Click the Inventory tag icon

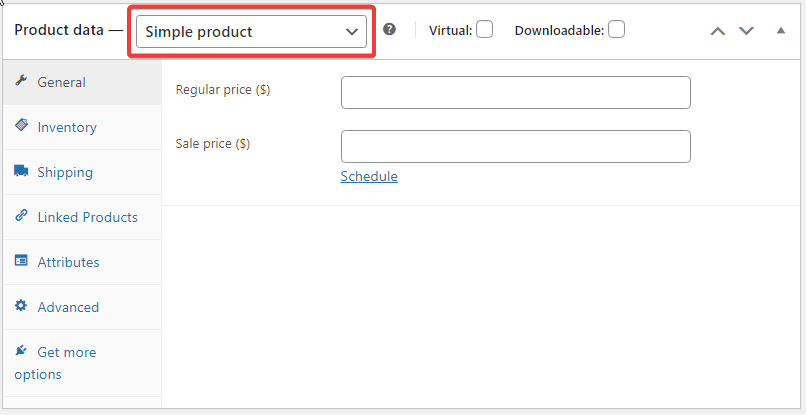click(21, 125)
